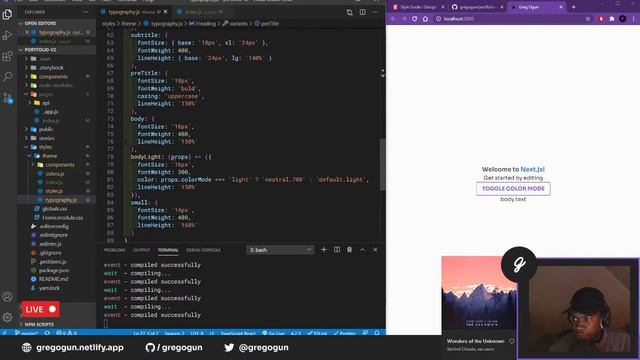Switch to Style Guide browser tab
640x360 pixels.
coord(418,7)
